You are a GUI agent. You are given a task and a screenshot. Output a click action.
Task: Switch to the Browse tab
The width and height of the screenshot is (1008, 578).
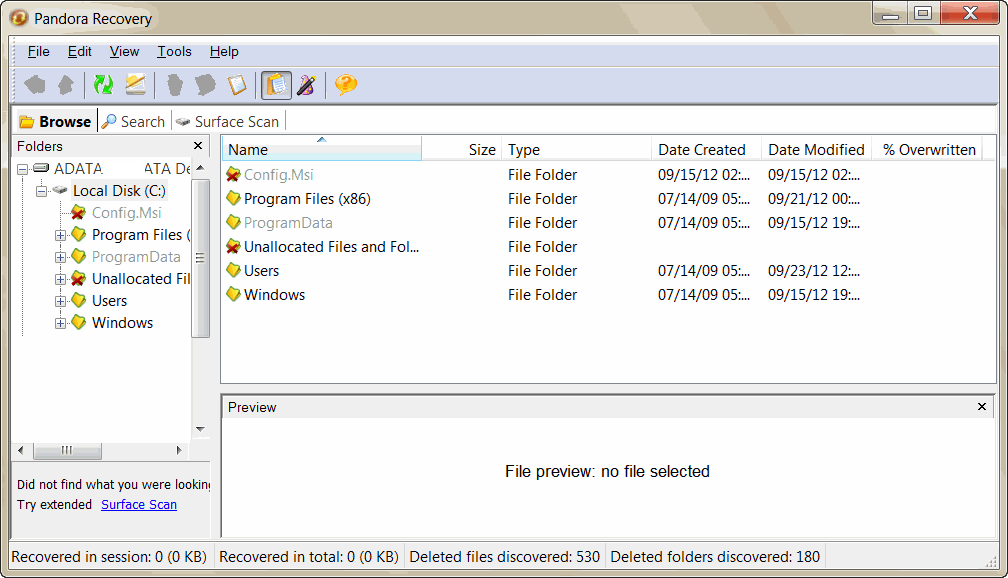pos(55,122)
